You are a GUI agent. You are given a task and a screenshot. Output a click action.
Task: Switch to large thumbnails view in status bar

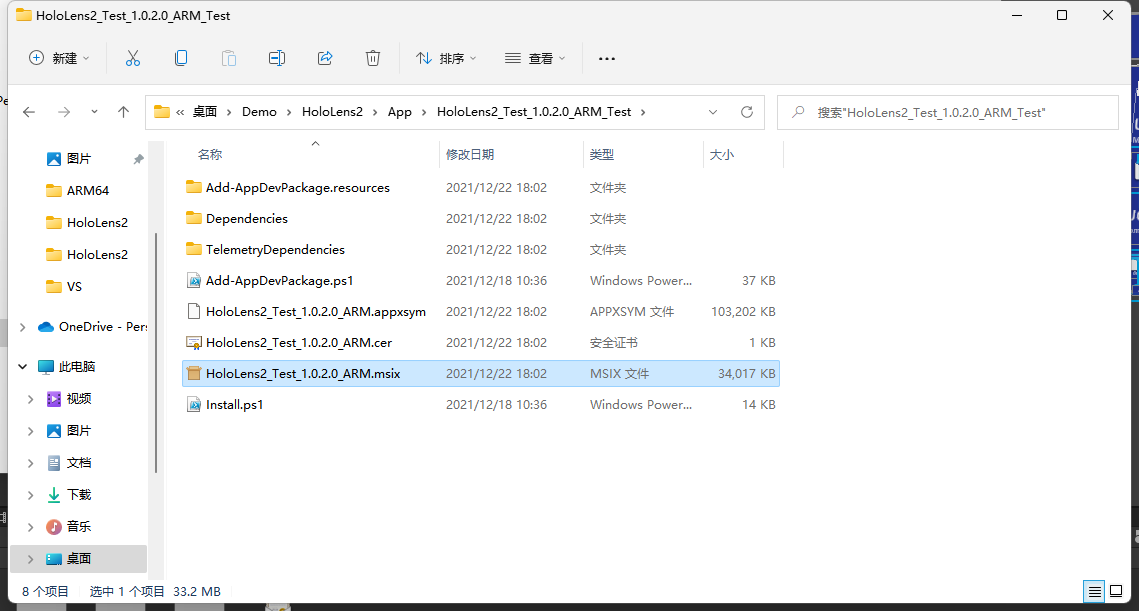(1116, 591)
